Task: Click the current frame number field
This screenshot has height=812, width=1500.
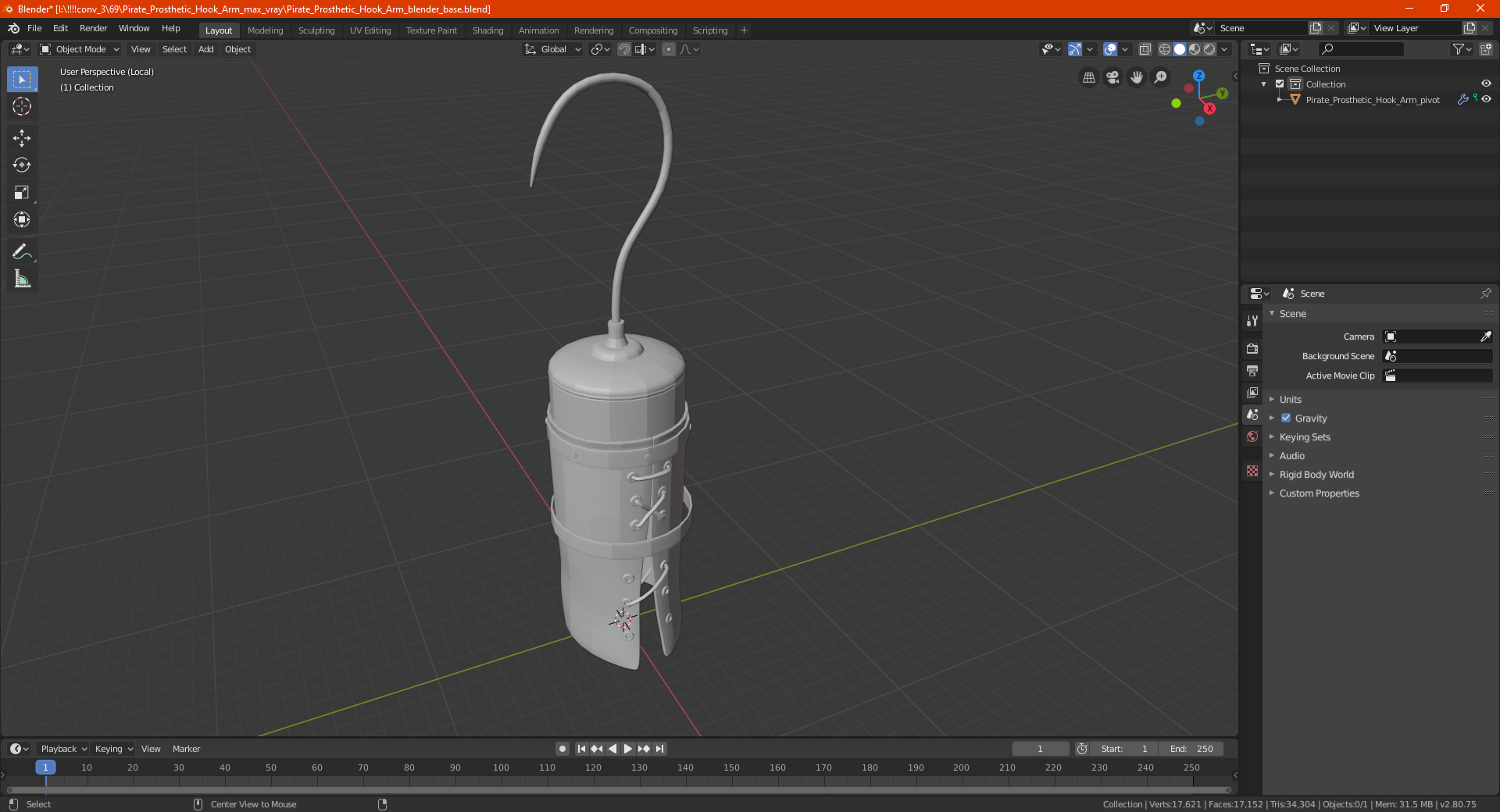Action: tap(1041, 749)
